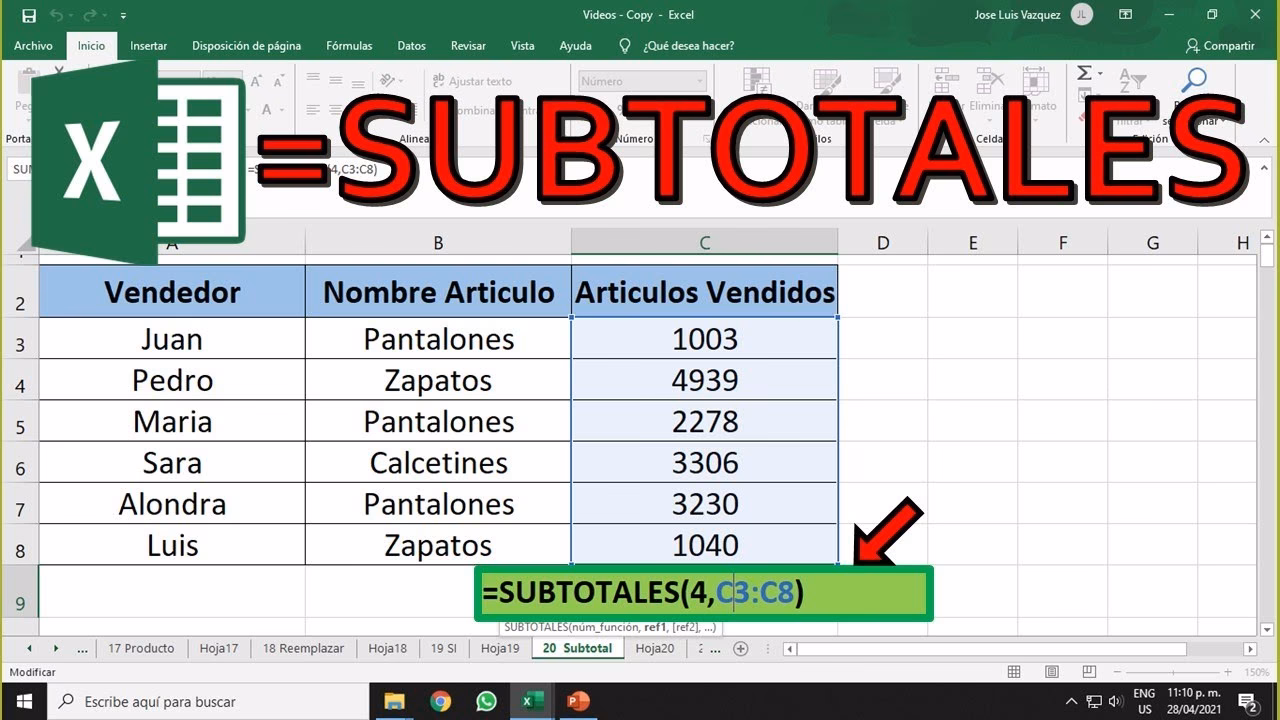
Task: Open WhatsApp from the taskbar
Action: (486, 701)
